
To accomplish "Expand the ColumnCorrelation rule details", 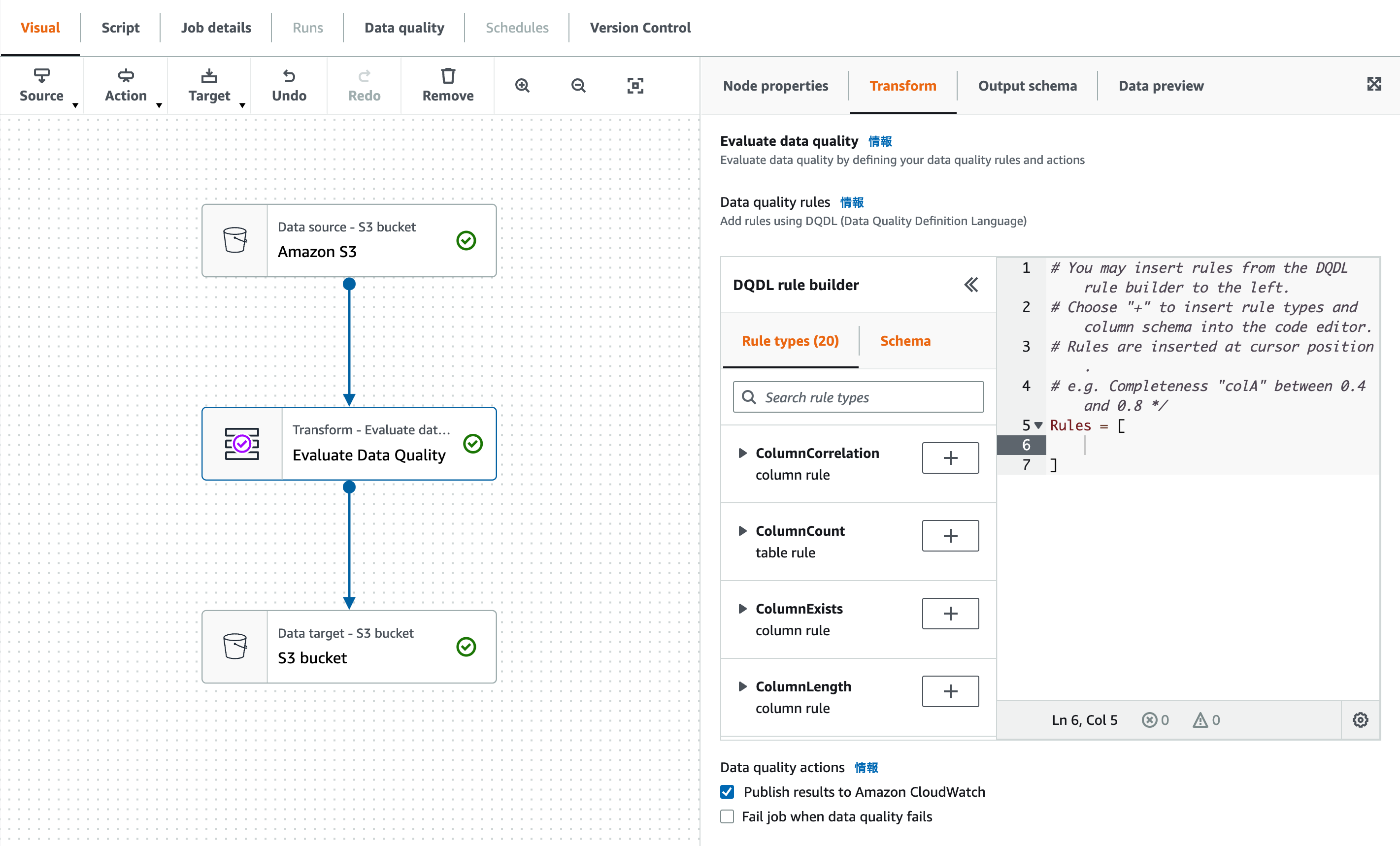I will pos(743,453).
